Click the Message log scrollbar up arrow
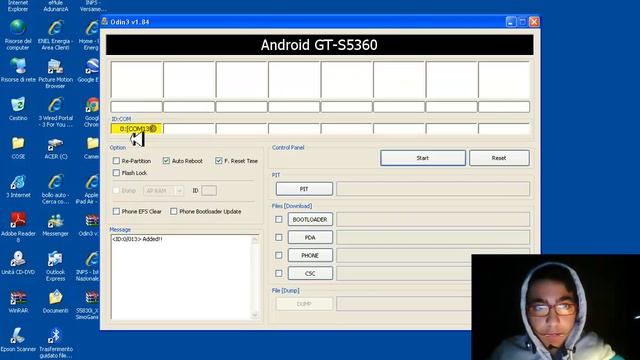Screen dimensions: 640x360 coord(255,239)
